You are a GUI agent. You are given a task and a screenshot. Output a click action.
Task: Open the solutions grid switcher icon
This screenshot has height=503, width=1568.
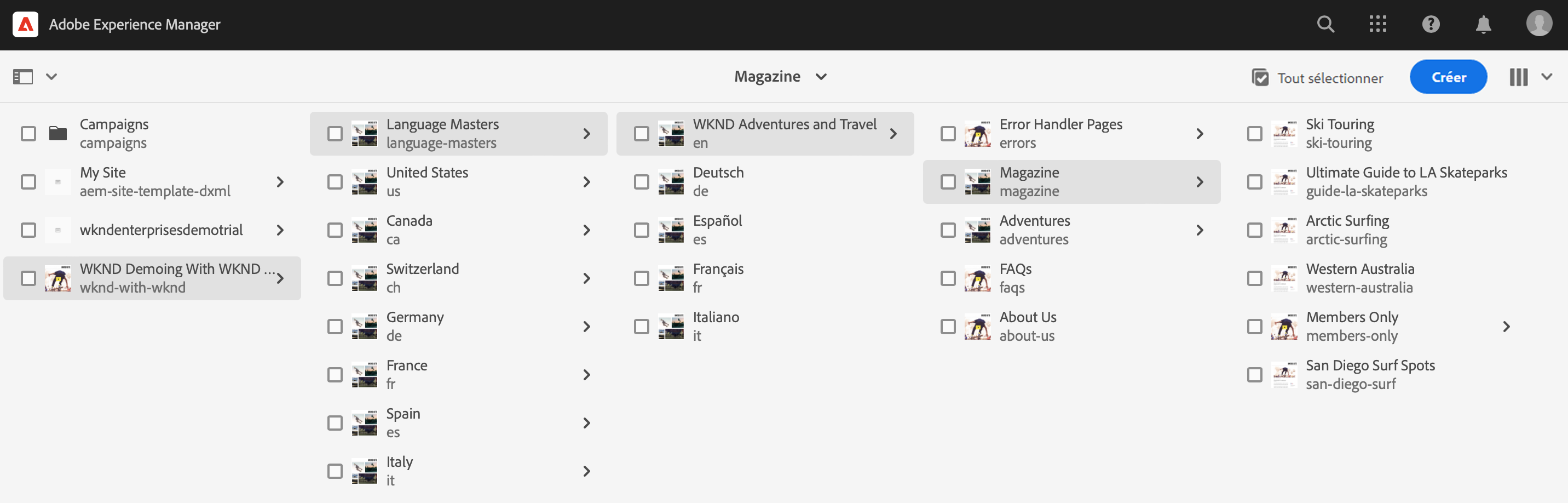tap(1377, 24)
